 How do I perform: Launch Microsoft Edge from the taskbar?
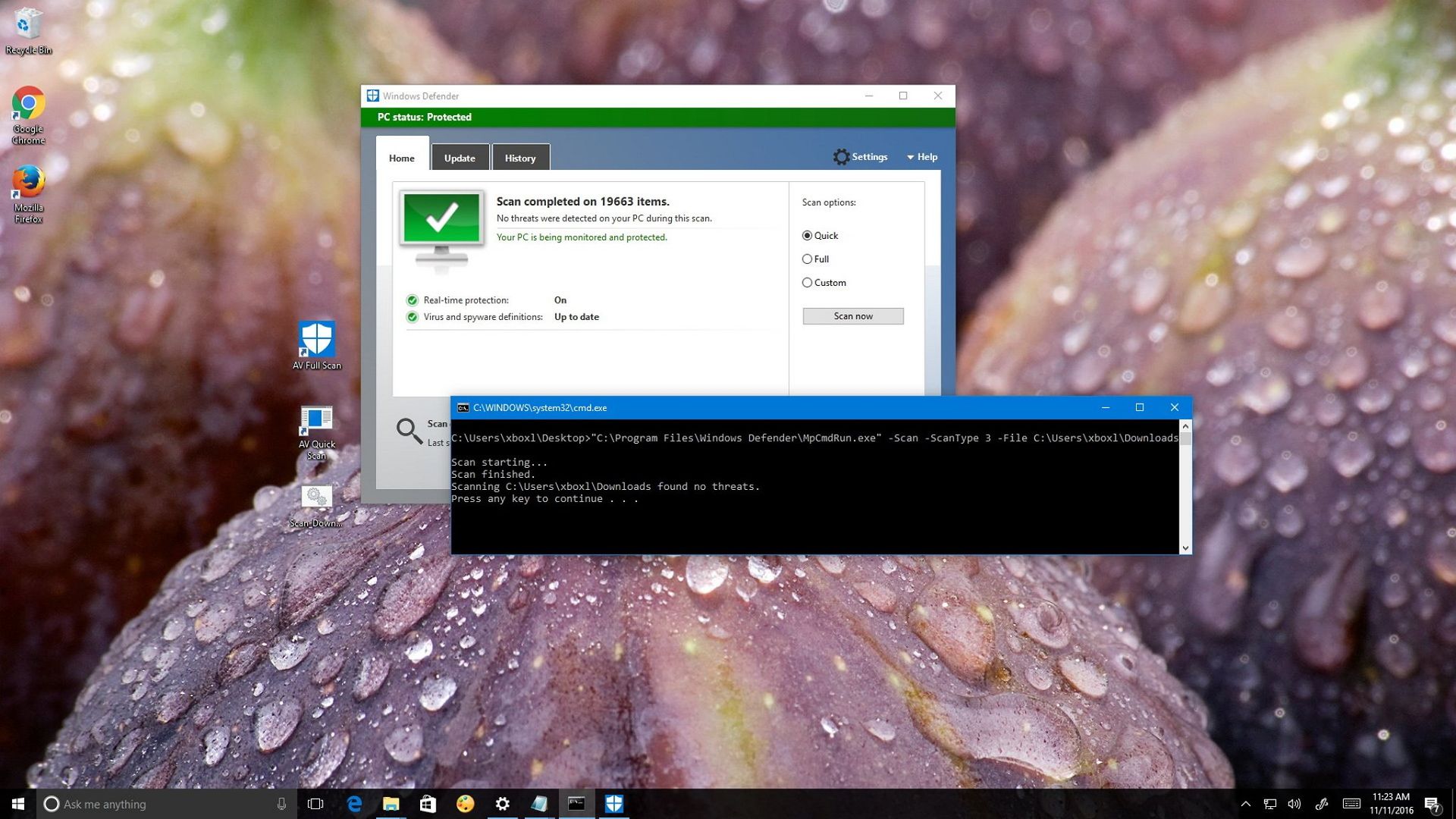point(354,804)
